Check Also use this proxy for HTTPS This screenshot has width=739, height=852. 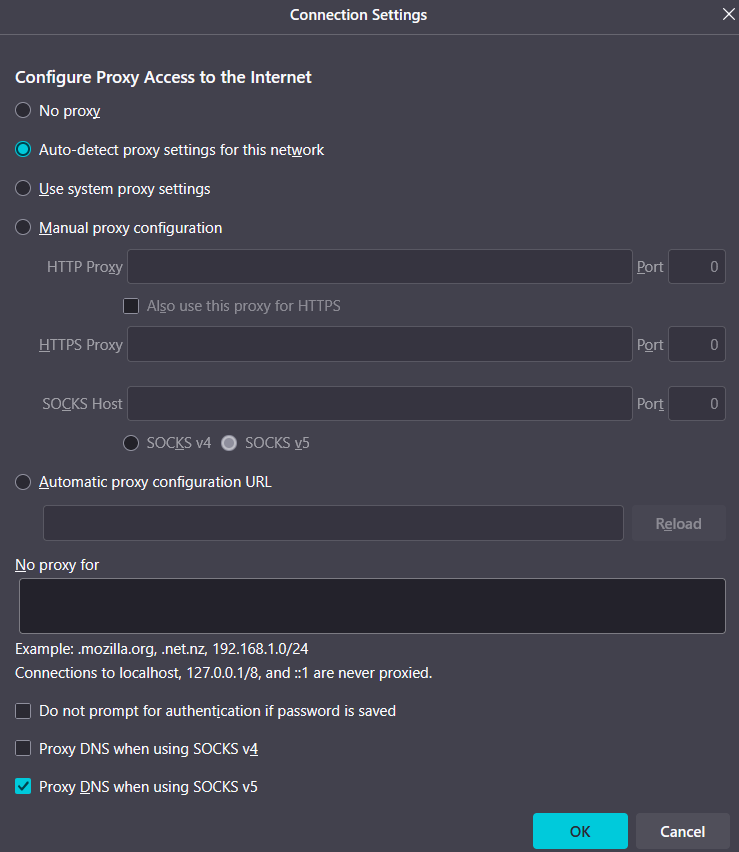coord(131,306)
